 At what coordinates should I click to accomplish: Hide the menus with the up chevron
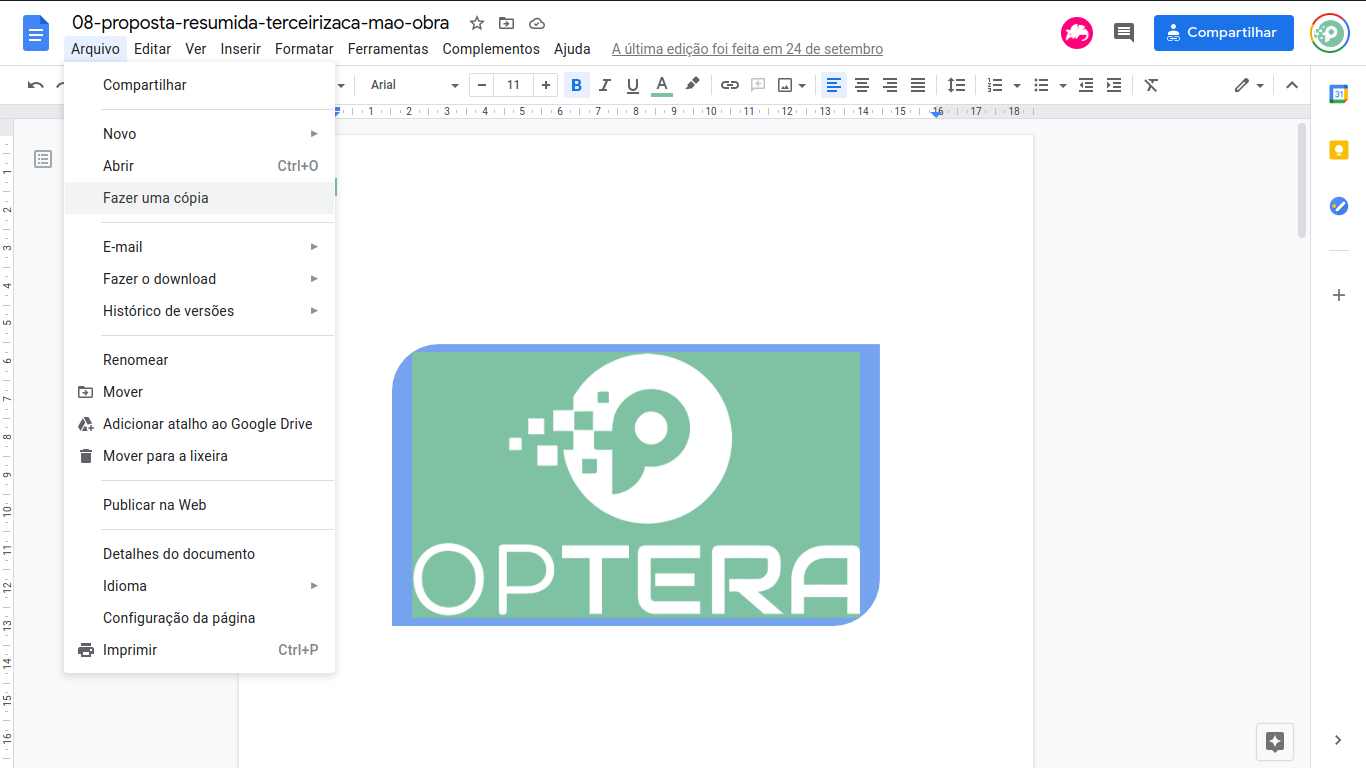tap(1292, 85)
